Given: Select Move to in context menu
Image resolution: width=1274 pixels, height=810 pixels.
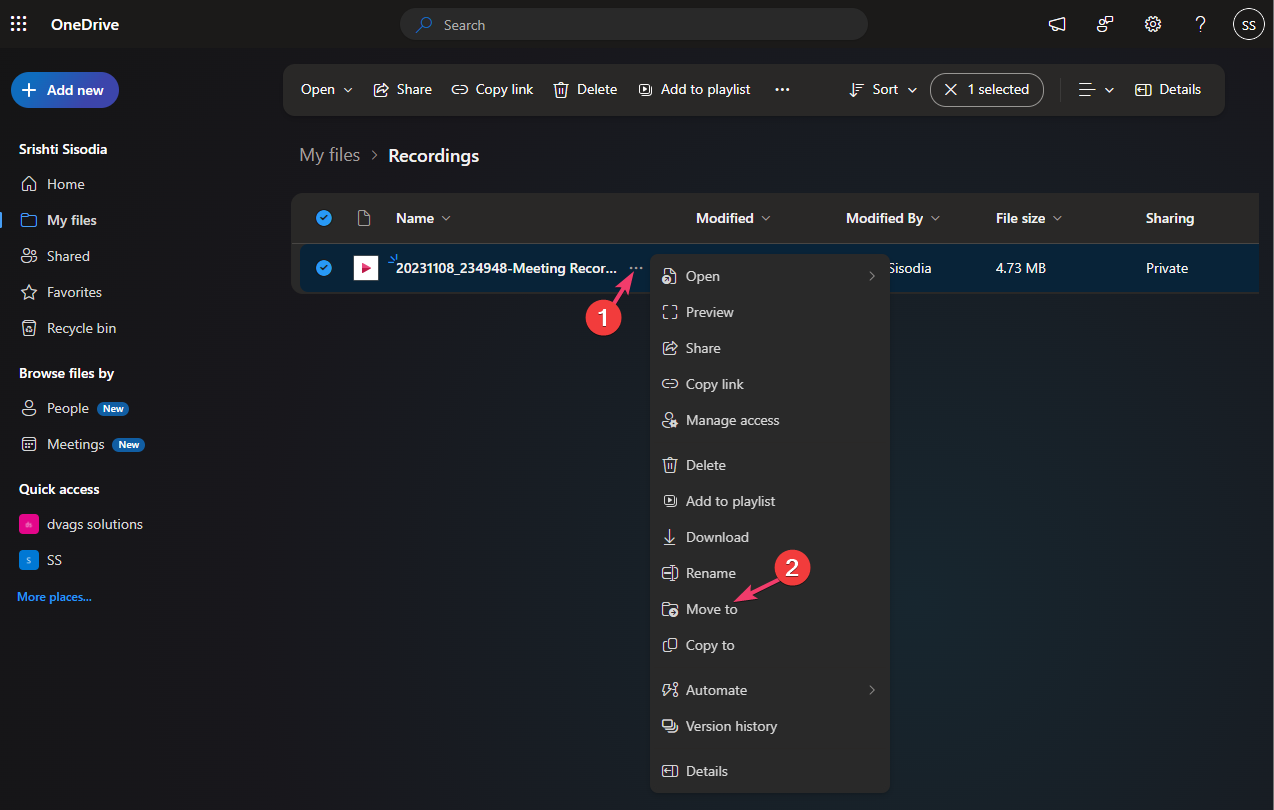Looking at the screenshot, I should (711, 609).
